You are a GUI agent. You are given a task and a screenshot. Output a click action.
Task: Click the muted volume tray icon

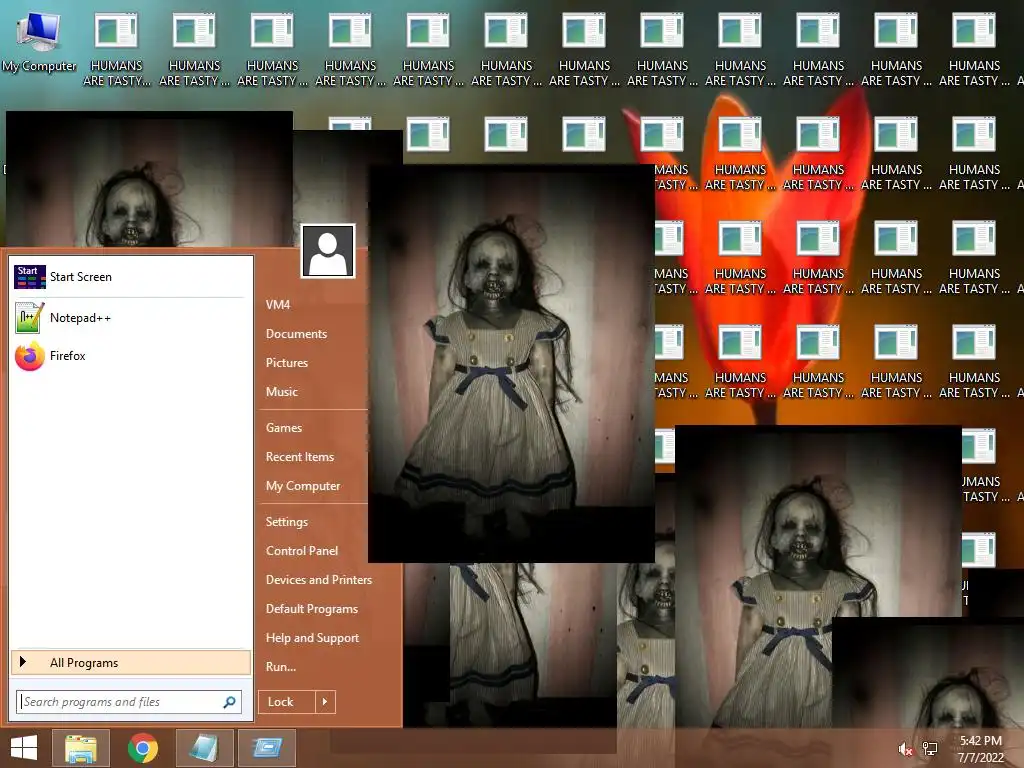(904, 750)
